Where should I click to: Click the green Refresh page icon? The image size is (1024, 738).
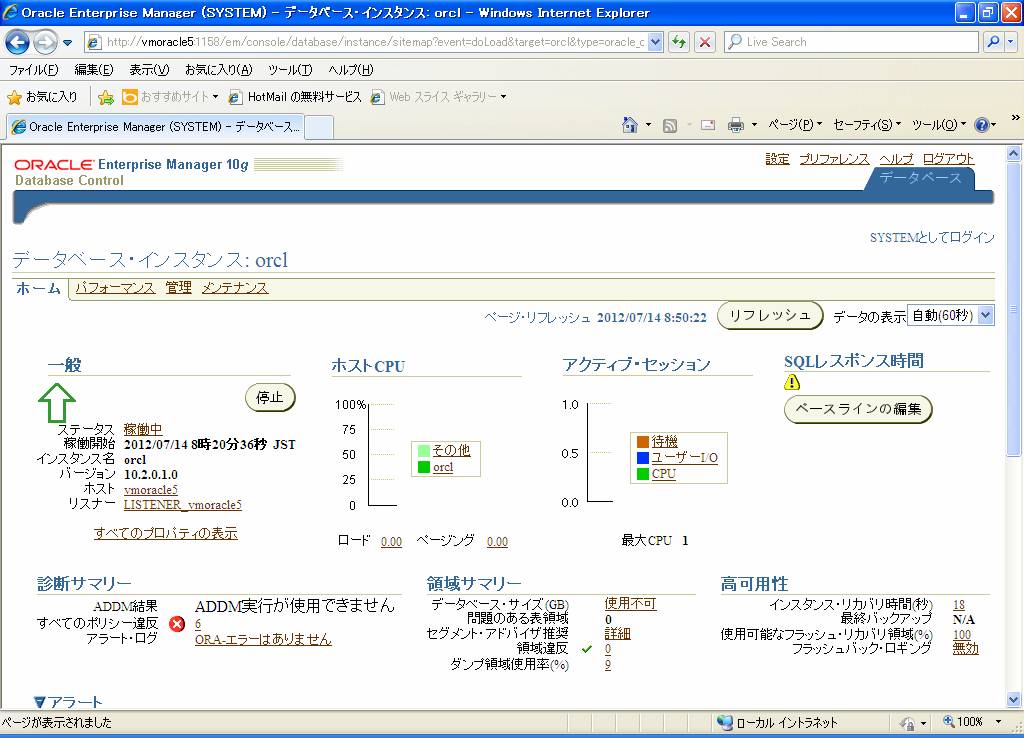679,42
